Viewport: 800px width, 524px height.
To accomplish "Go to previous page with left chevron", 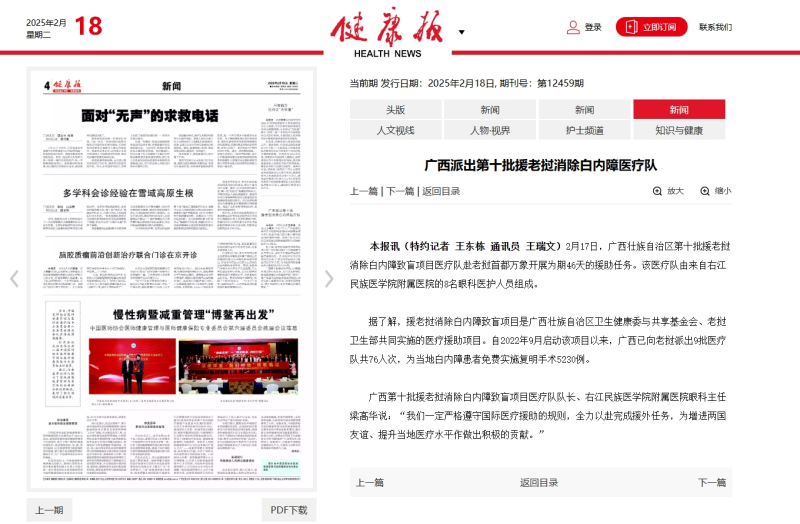I will [x=14, y=279].
